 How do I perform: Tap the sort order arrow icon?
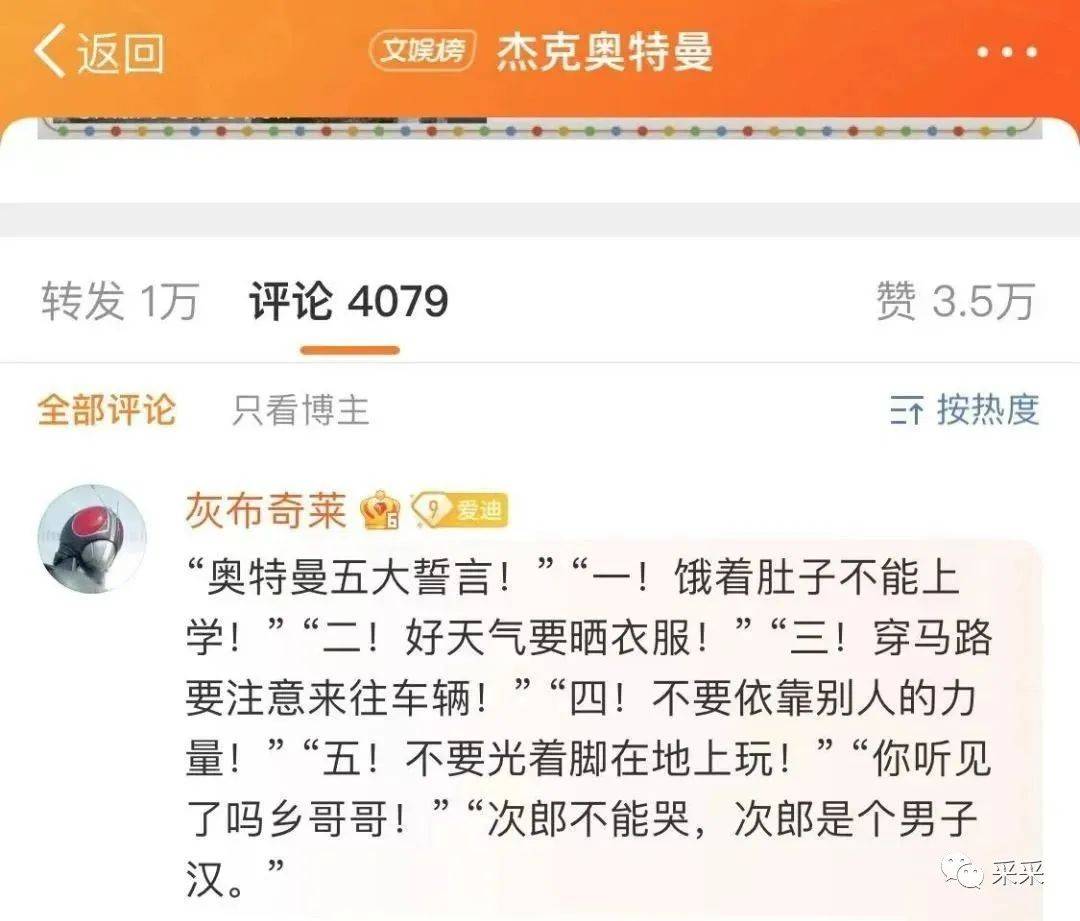point(906,411)
